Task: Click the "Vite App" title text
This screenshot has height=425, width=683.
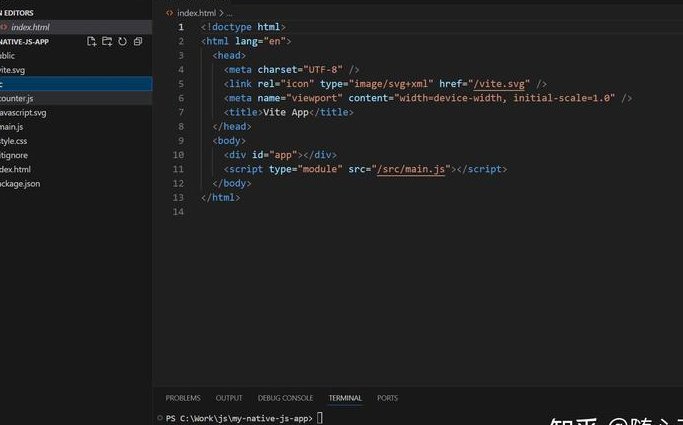Action: tap(286, 112)
